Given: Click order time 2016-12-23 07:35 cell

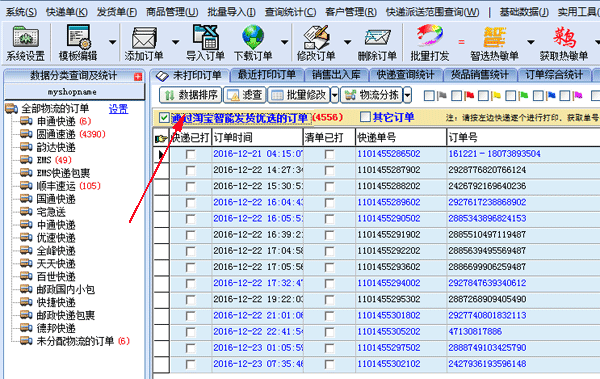Looking at the screenshot, I should point(257,364).
